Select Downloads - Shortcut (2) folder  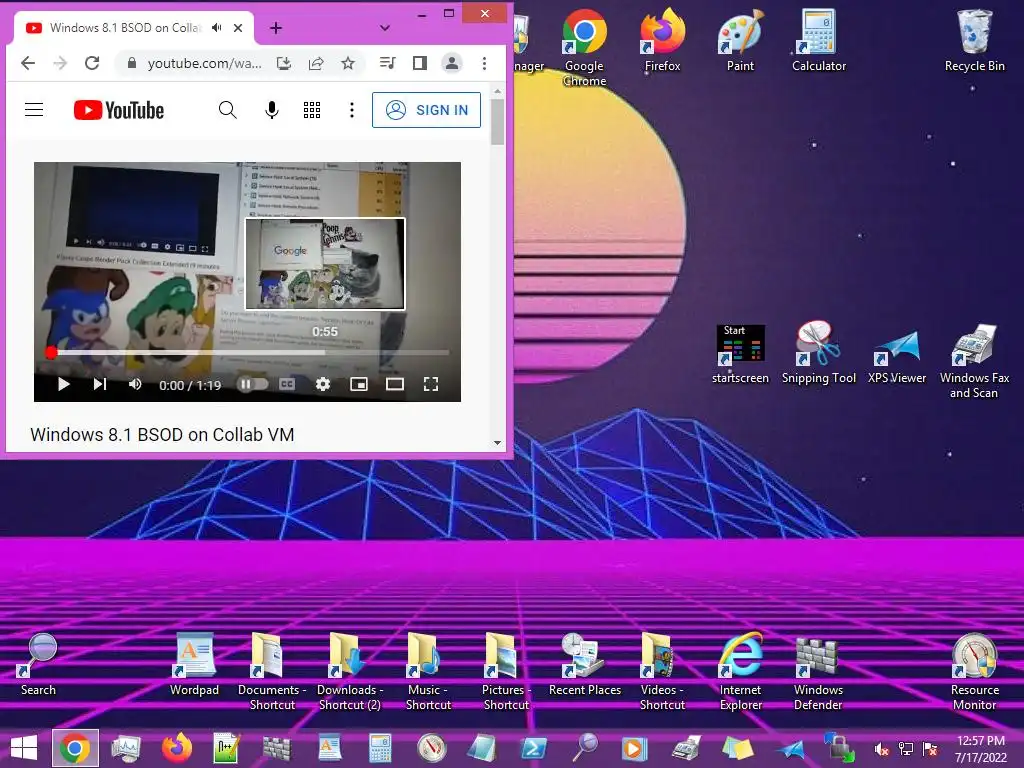click(349, 672)
